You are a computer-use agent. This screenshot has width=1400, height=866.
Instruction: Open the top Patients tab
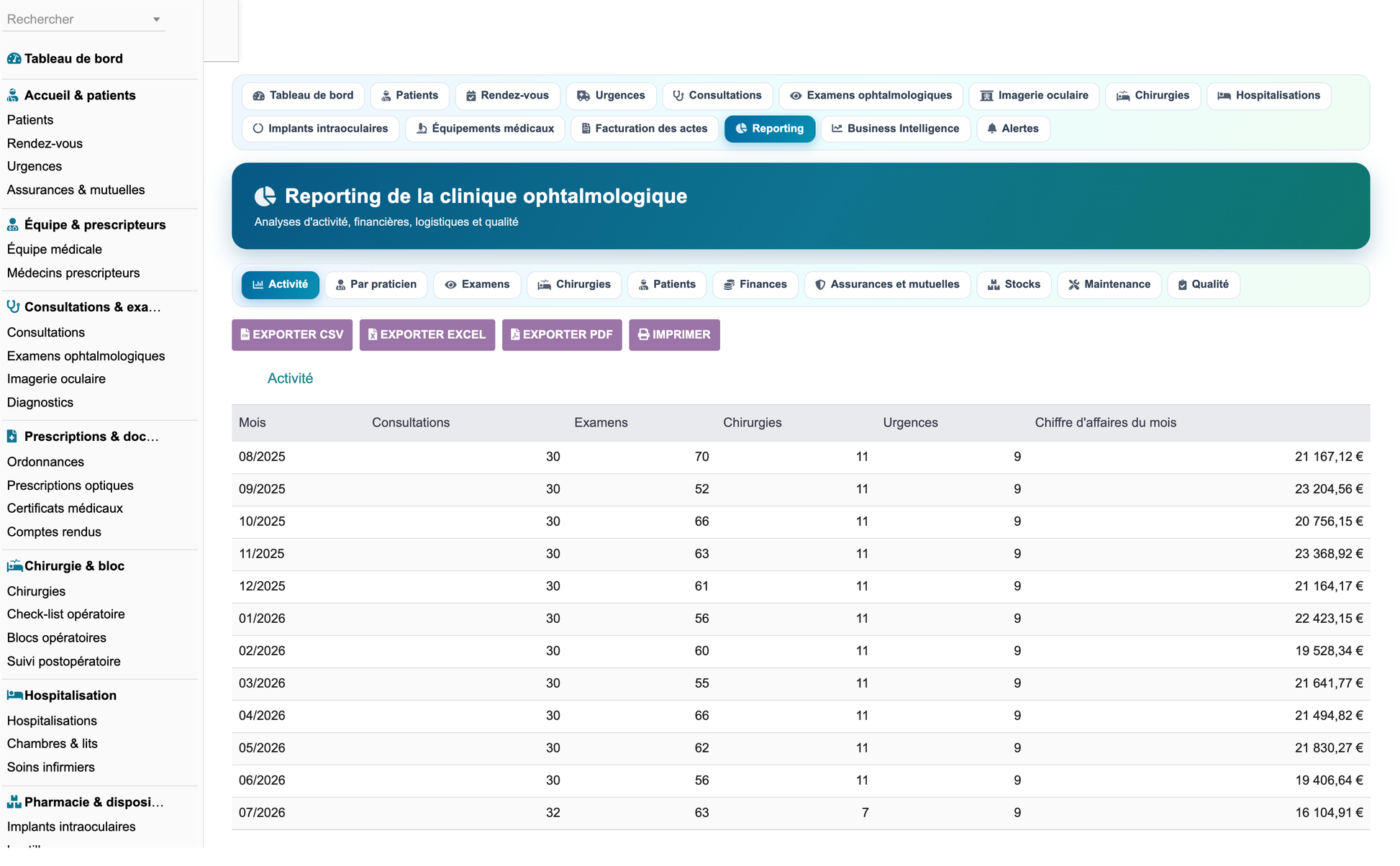409,96
